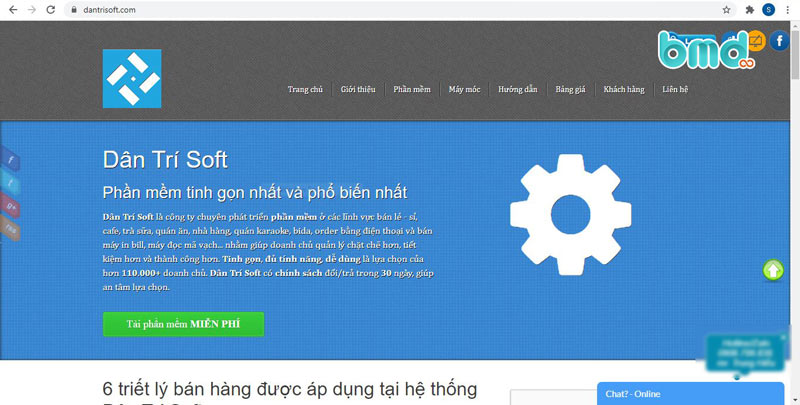
Task: Click the scrollbar up arrow
Action: coord(795,25)
